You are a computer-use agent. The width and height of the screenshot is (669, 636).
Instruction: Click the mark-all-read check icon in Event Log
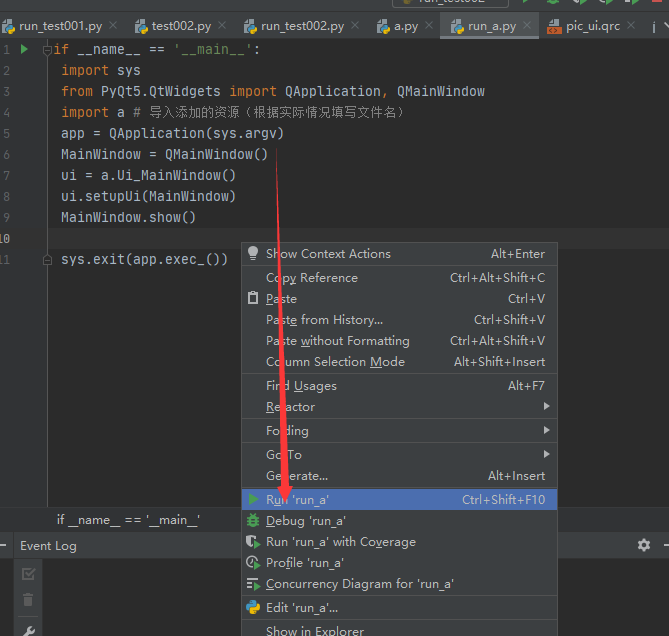click(x=28, y=574)
